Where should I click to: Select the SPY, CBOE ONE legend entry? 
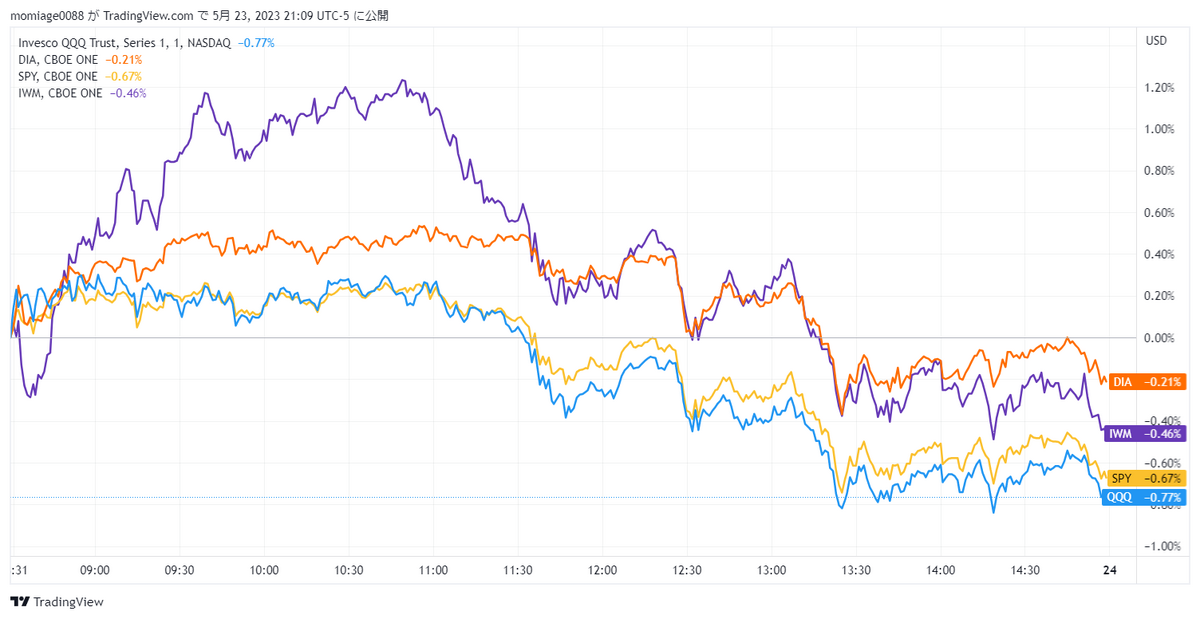coord(59,76)
